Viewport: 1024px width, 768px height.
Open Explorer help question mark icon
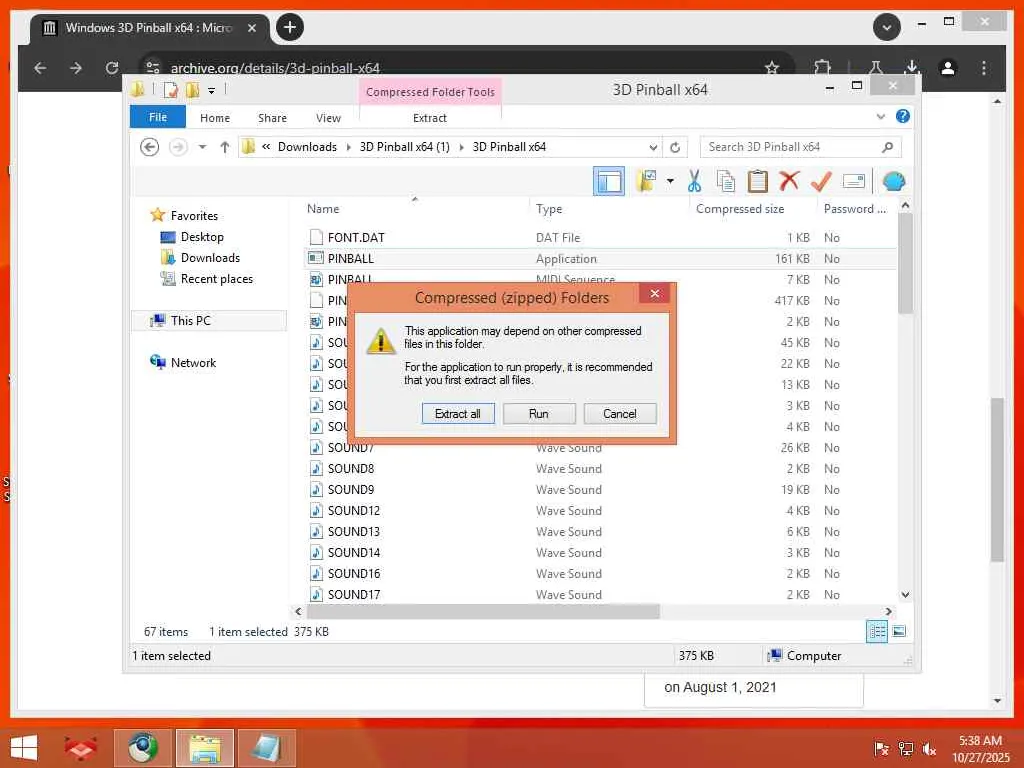tap(903, 116)
